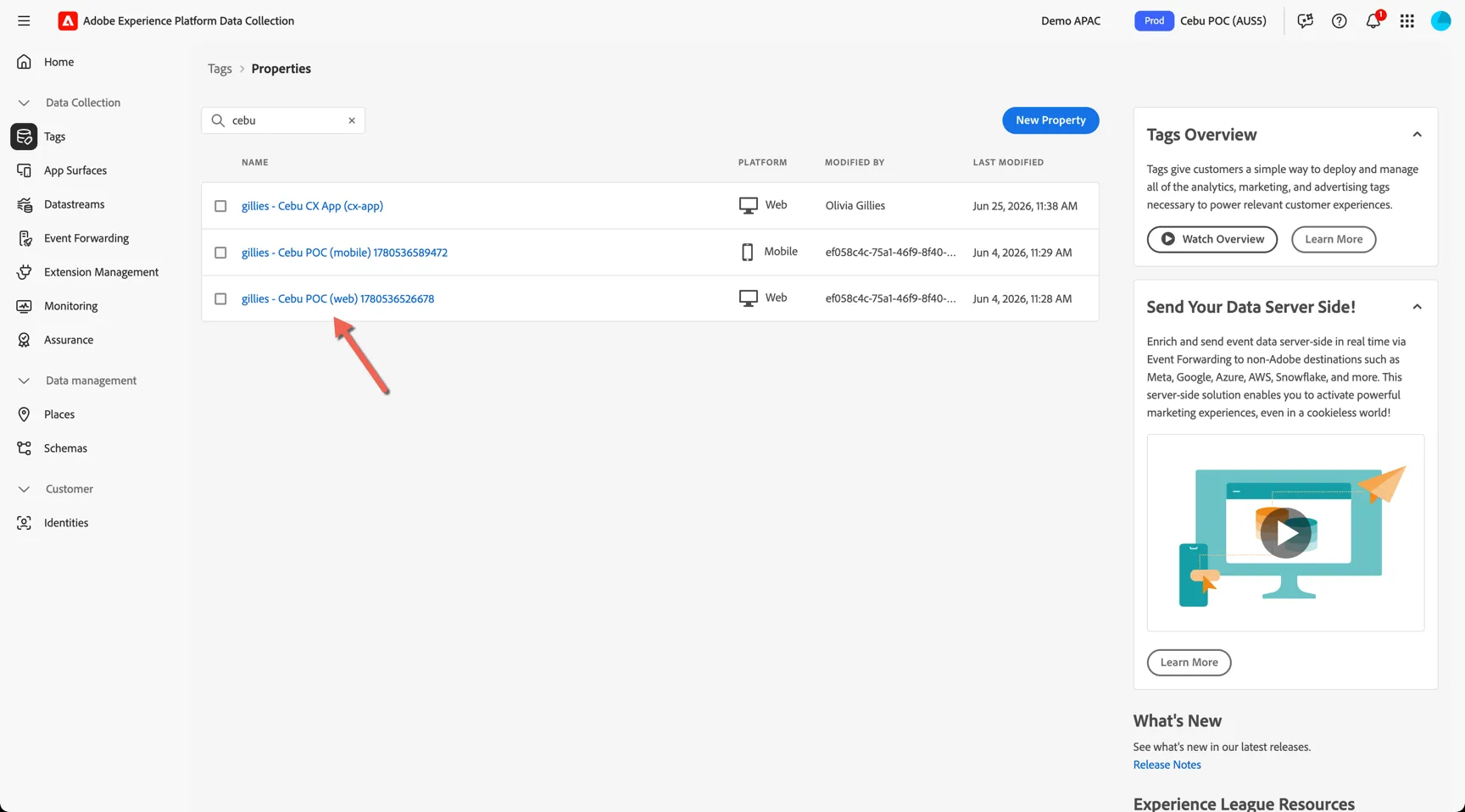This screenshot has height=812, width=1465.
Task: Play the Event Forwarding video thumbnail
Action: [1285, 532]
